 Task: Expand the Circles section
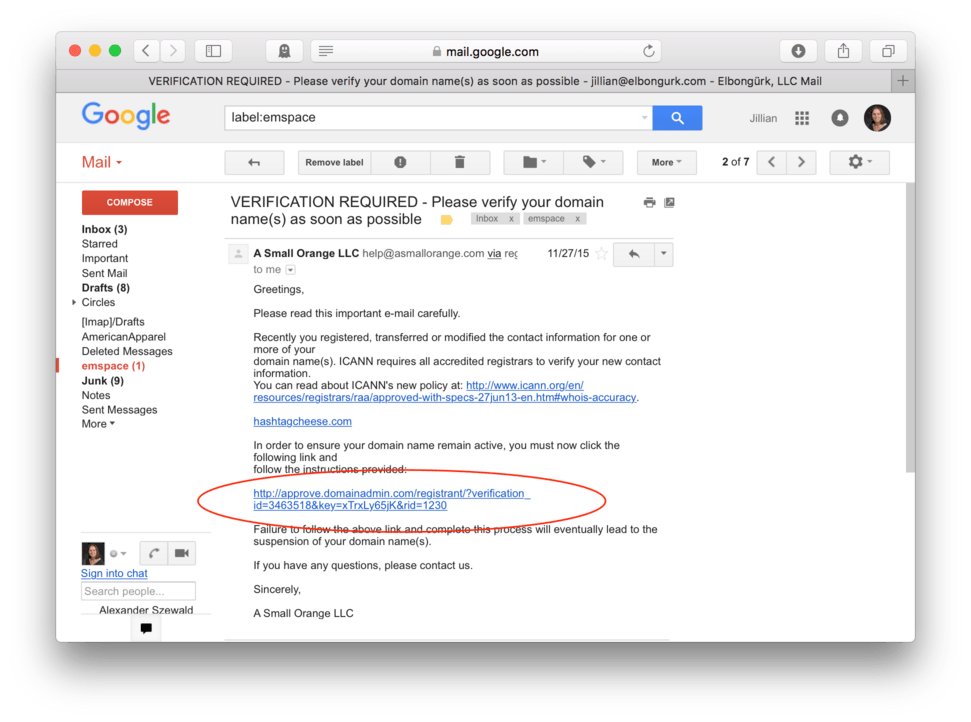74,302
